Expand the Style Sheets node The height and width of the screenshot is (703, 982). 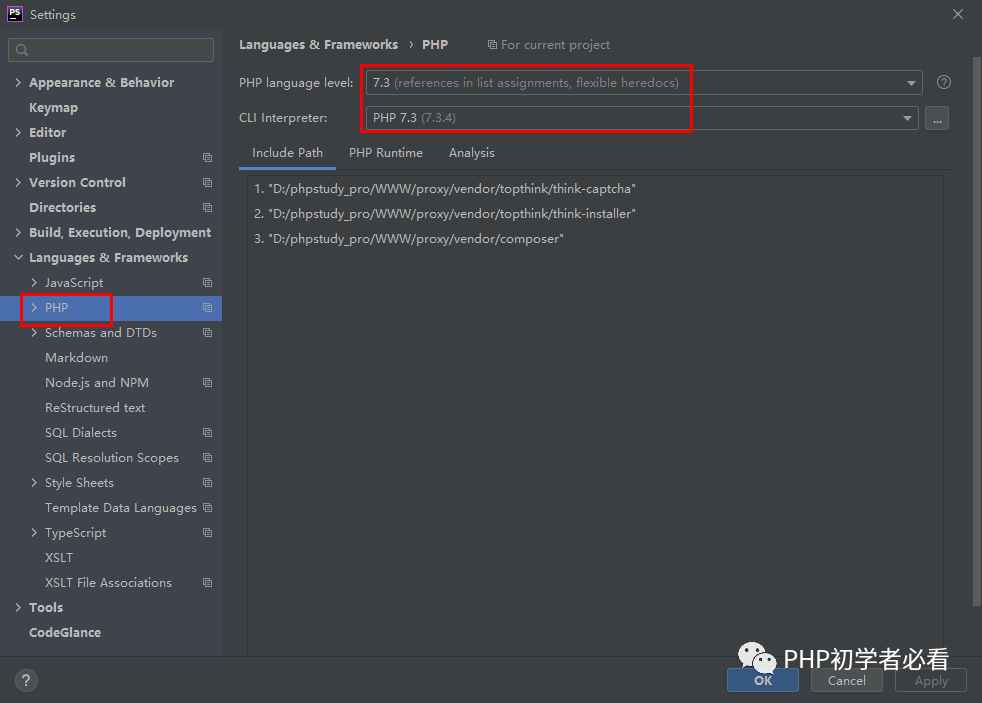click(x=34, y=483)
